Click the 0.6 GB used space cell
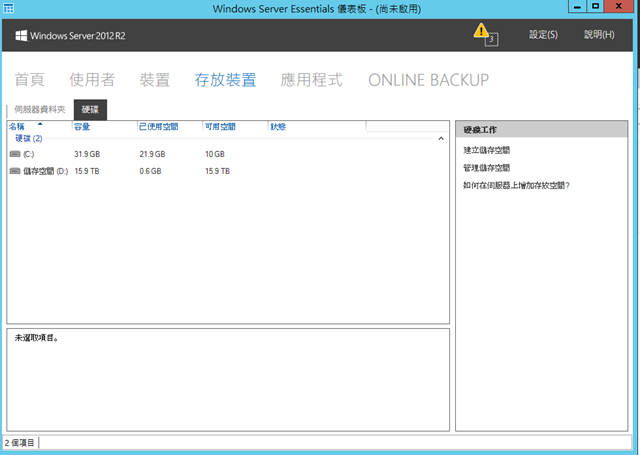640x455 pixels. pos(150,171)
